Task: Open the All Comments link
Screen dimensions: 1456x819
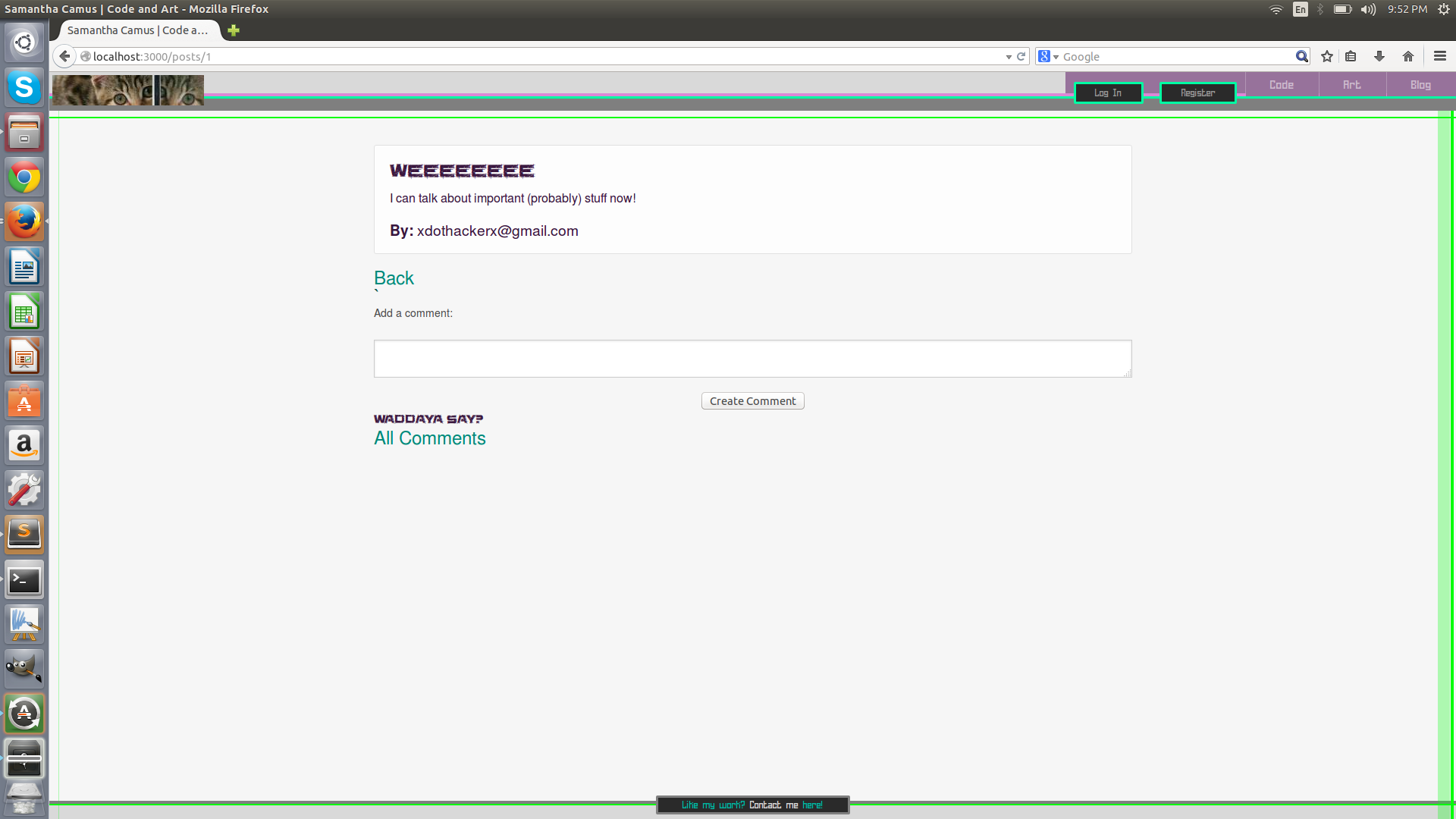Action: click(x=429, y=438)
